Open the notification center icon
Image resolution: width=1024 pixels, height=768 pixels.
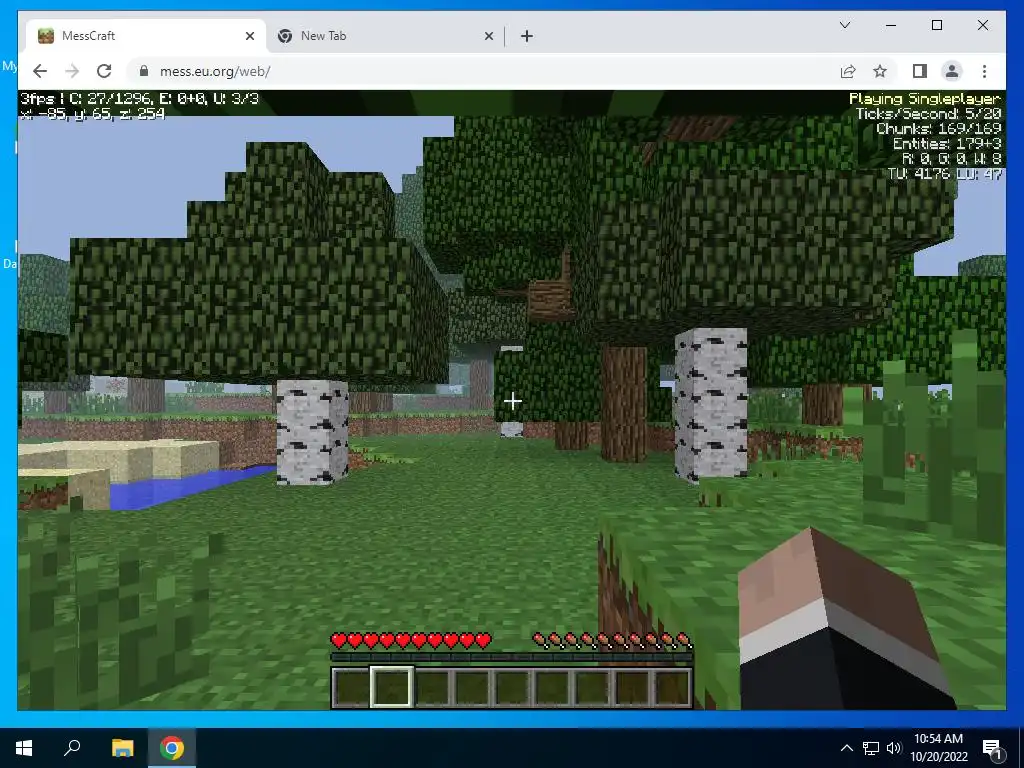(x=993, y=748)
